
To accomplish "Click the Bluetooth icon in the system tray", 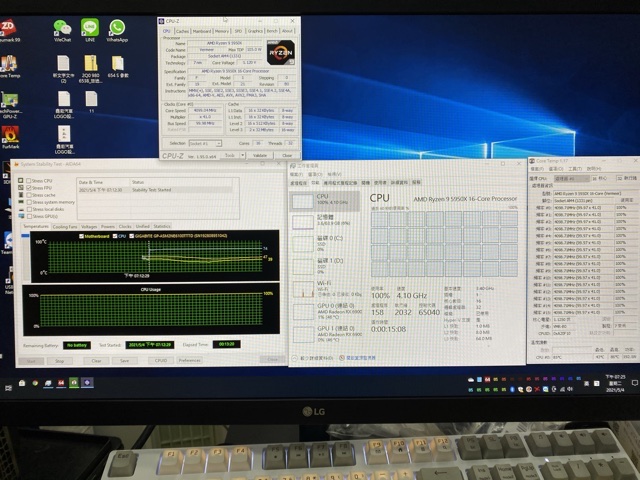I will (512, 389).
